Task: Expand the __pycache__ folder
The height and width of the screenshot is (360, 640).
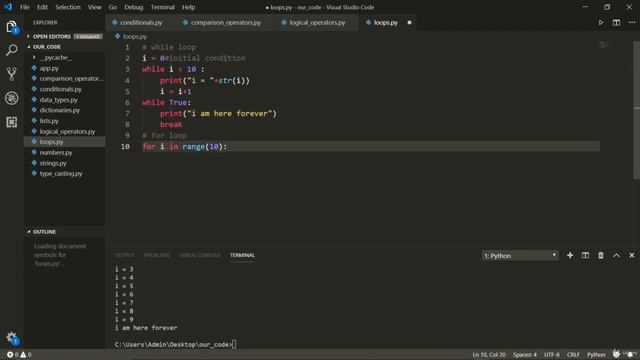Action: 56,58
